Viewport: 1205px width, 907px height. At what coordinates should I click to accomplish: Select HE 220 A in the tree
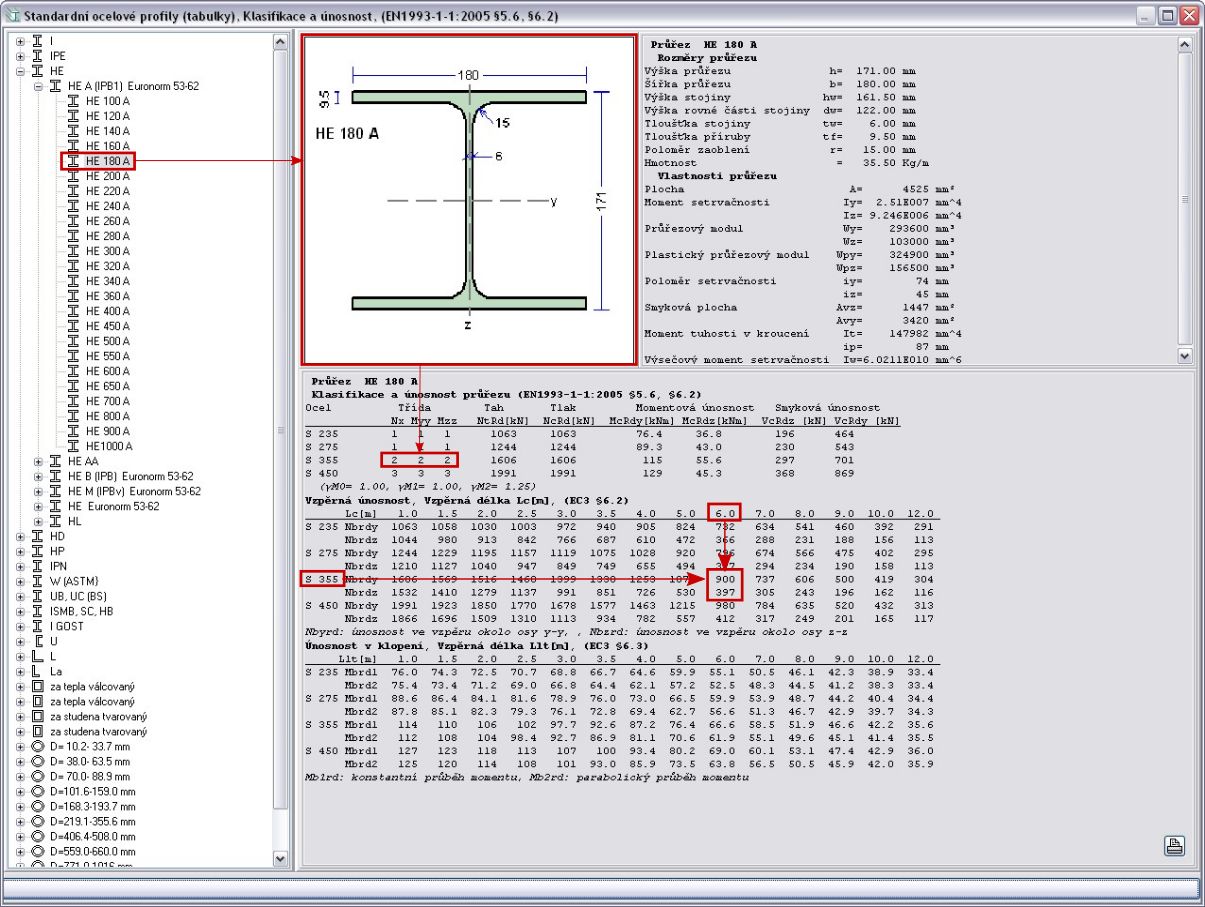[x=107, y=191]
